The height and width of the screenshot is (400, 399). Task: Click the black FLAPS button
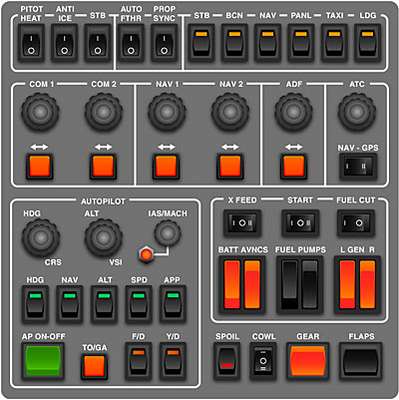361,361
